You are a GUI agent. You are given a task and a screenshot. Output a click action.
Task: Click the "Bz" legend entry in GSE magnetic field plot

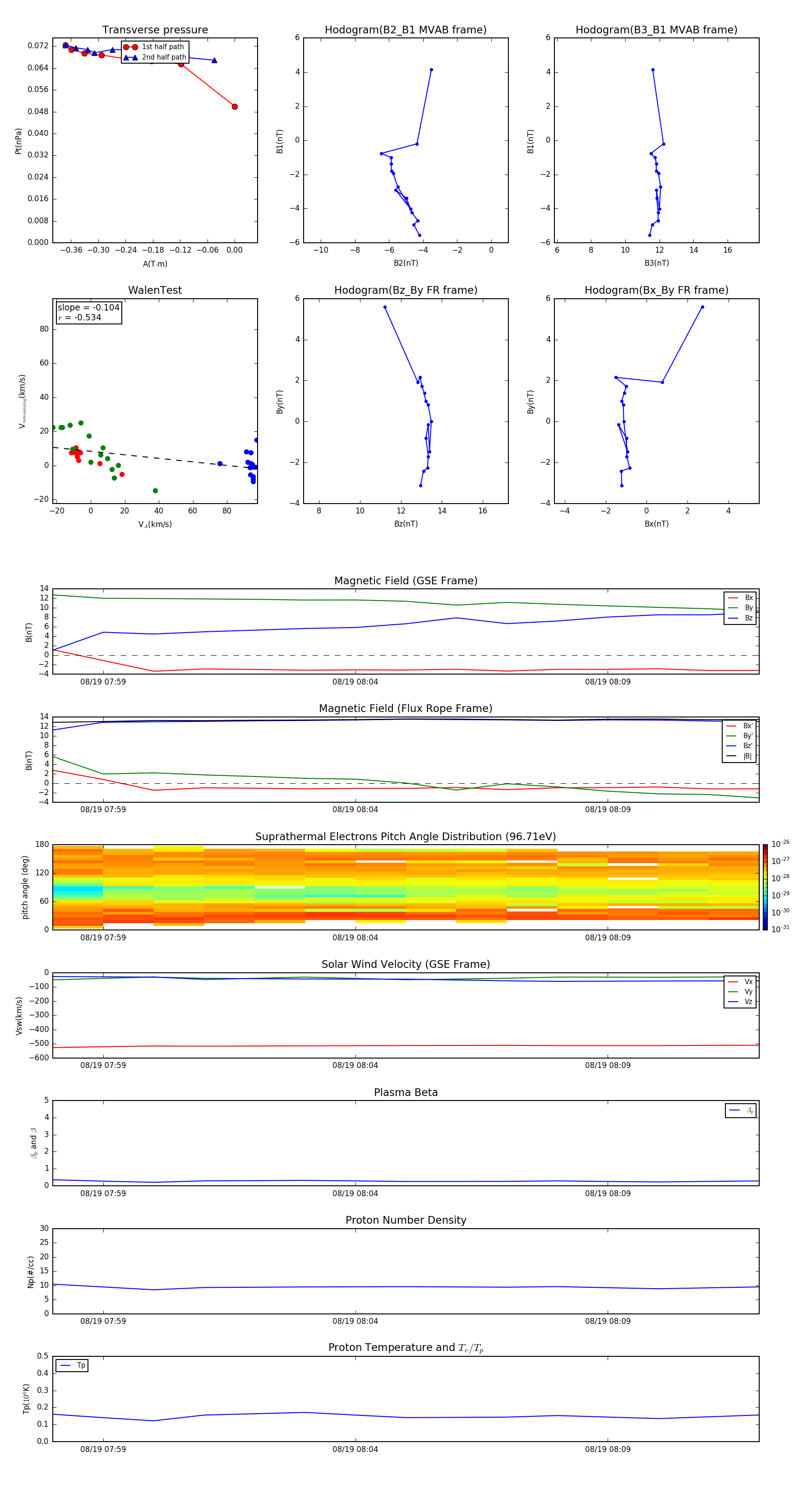coord(740,618)
